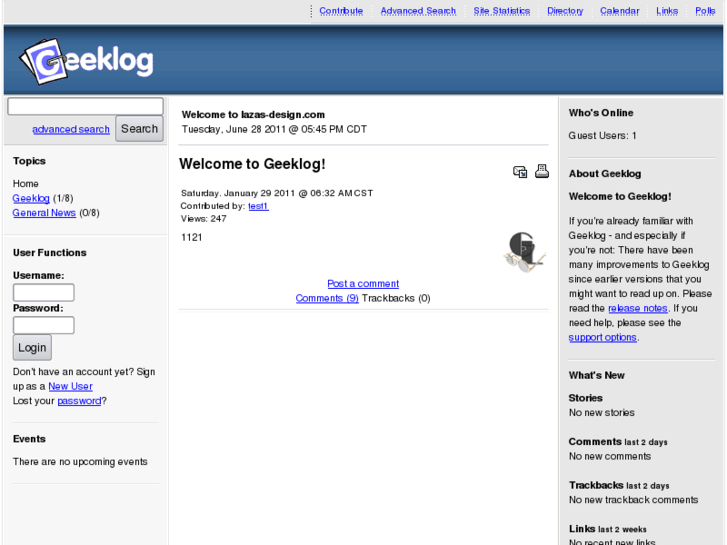This screenshot has width=727, height=545.
Task: Click the Login button
Action: pos(32,347)
